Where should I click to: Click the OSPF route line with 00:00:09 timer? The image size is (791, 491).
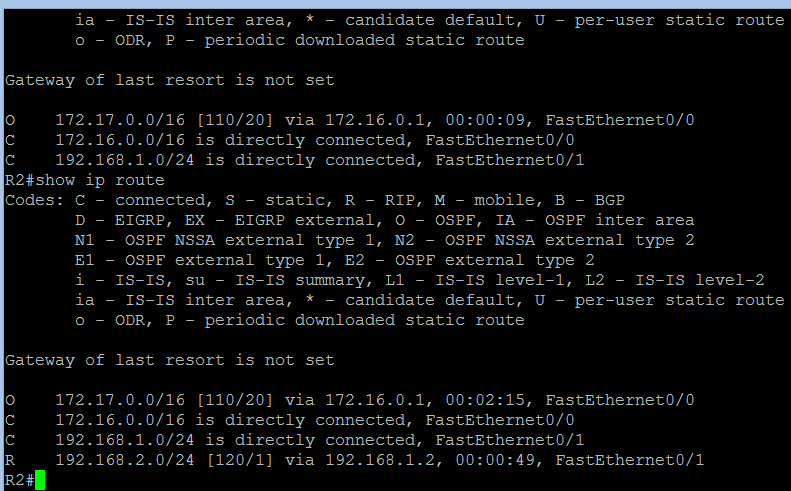350,120
